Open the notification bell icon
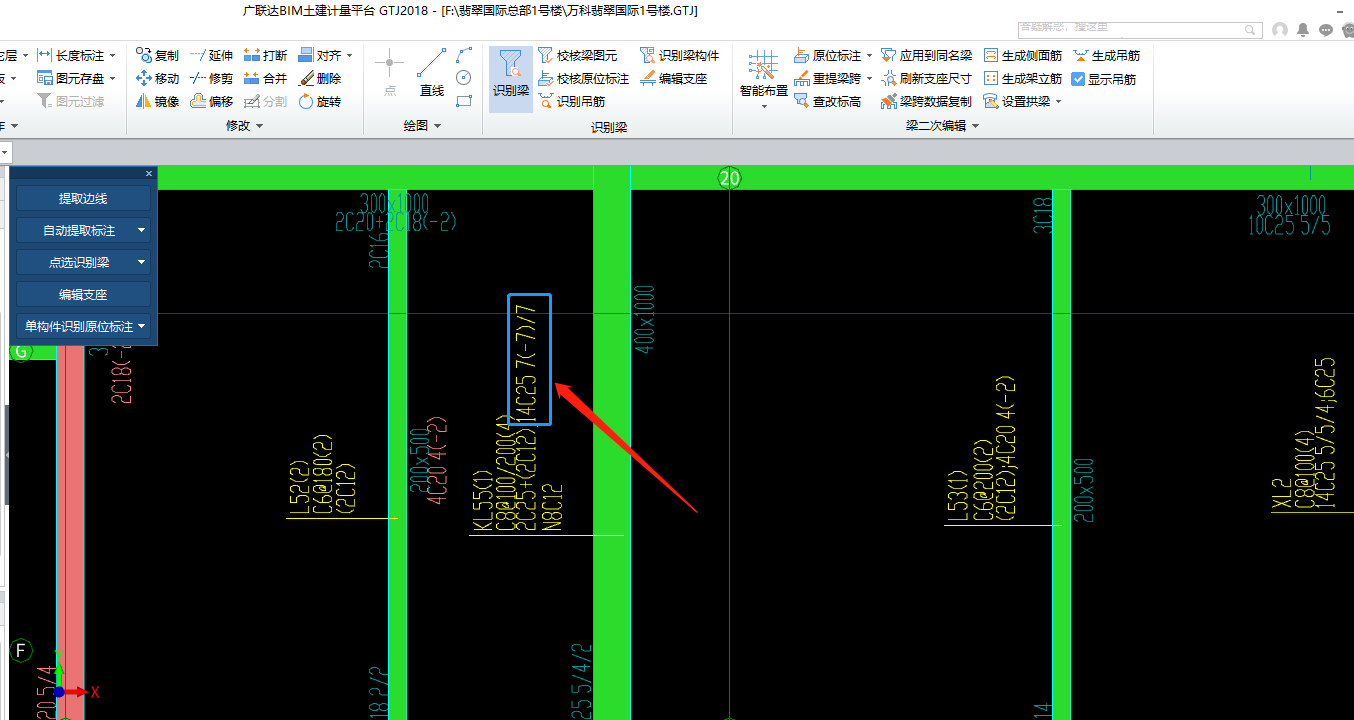 [1303, 30]
